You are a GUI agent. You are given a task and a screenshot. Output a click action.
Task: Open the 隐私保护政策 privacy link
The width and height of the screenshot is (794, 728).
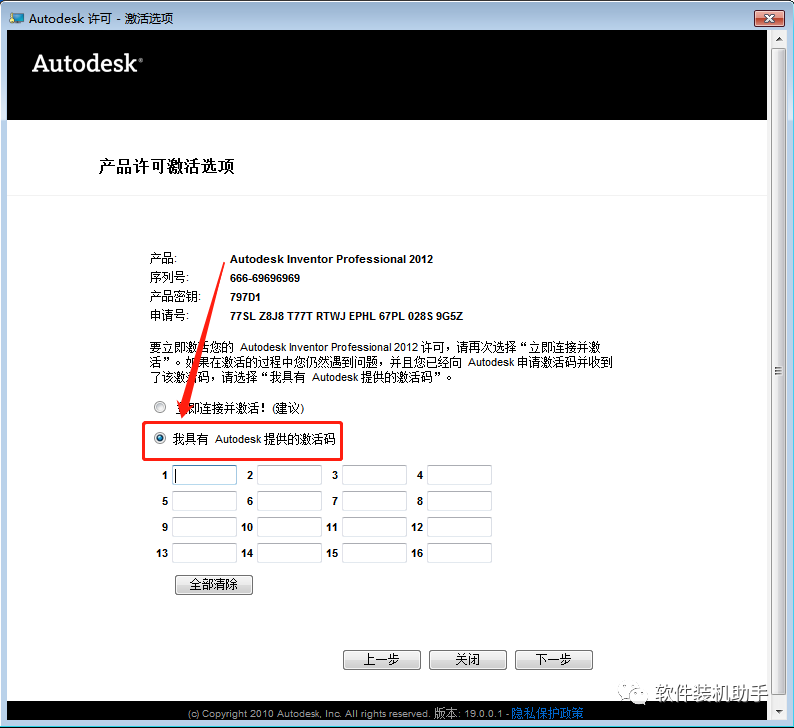click(547, 713)
